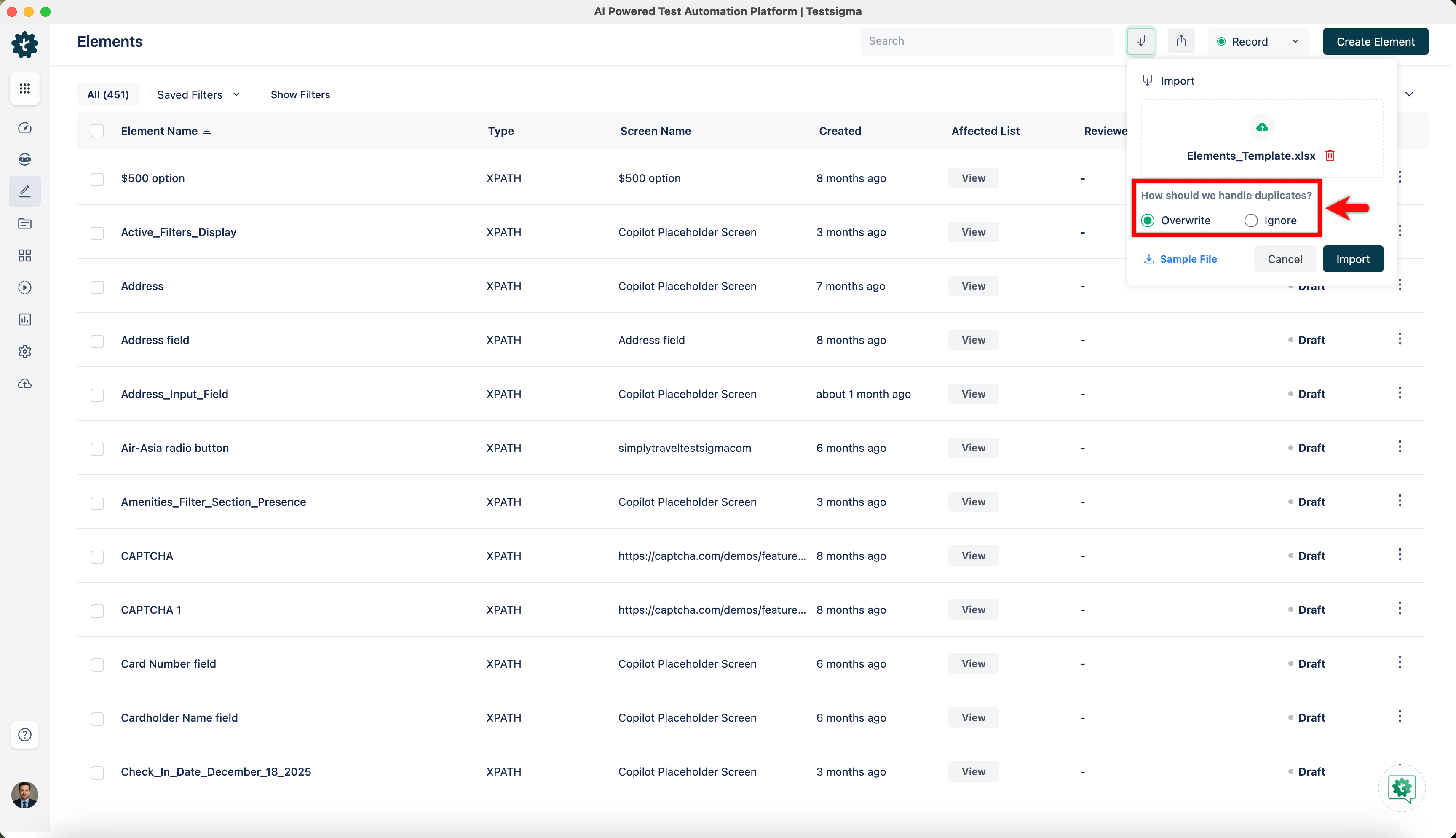Download the Sample File link
The width and height of the screenshot is (1456, 838).
(x=1180, y=259)
